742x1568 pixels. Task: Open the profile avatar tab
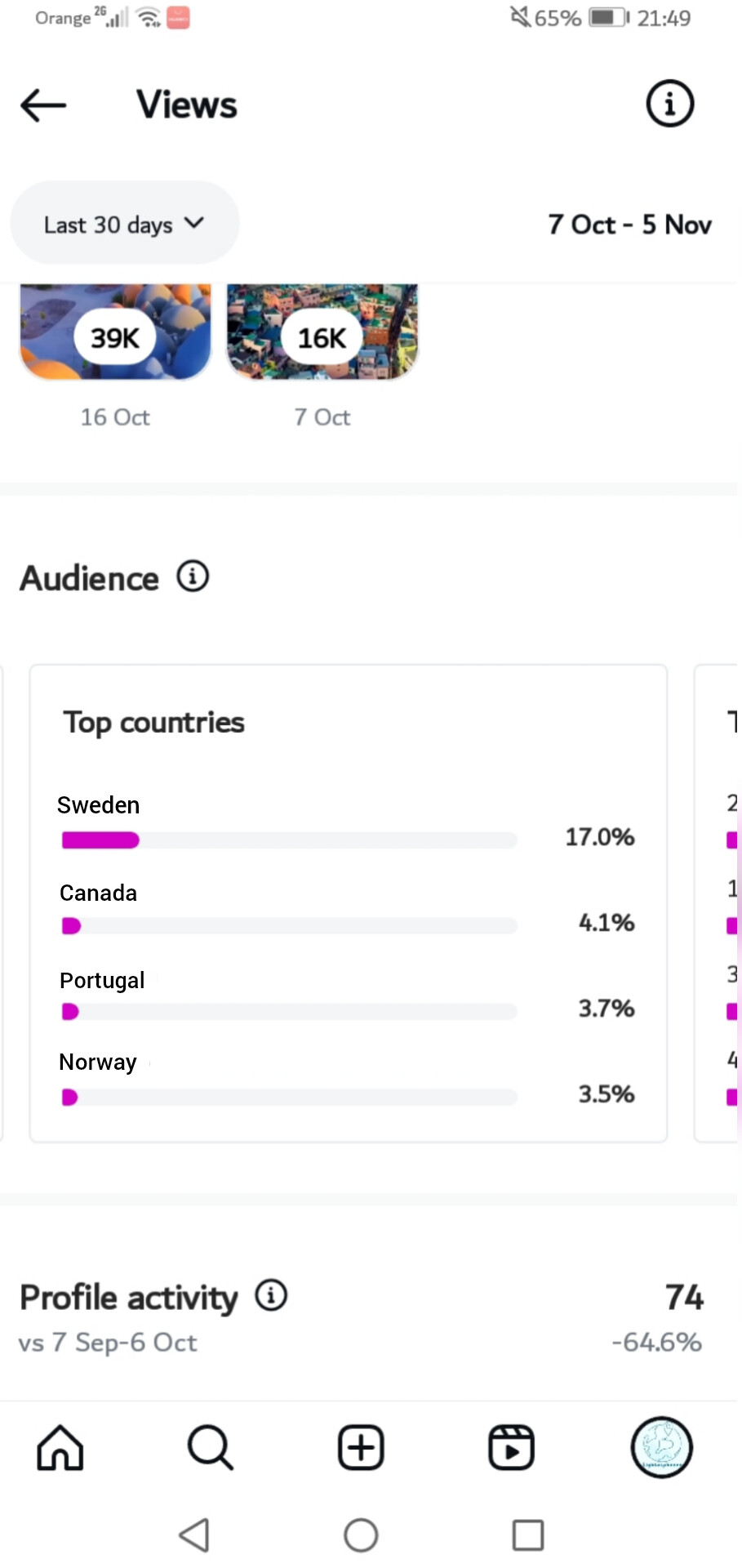pos(661,1448)
